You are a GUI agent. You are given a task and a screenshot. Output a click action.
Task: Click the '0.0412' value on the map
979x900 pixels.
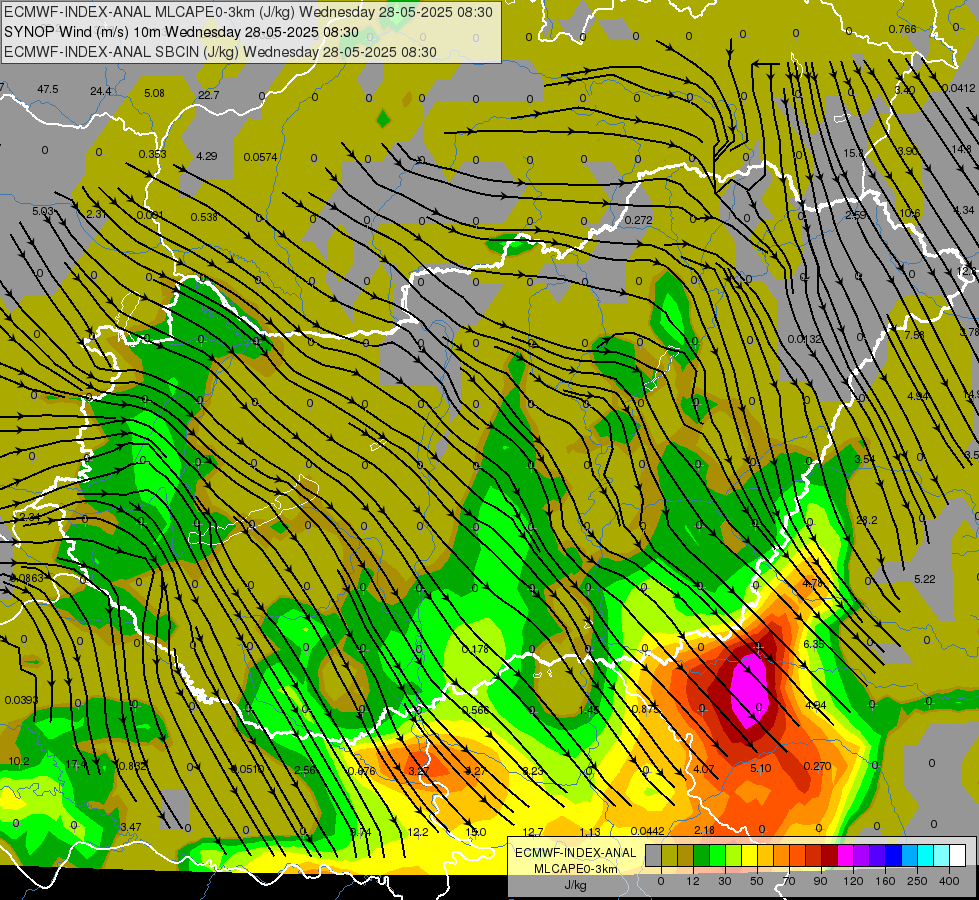pyautogui.click(x=958, y=88)
